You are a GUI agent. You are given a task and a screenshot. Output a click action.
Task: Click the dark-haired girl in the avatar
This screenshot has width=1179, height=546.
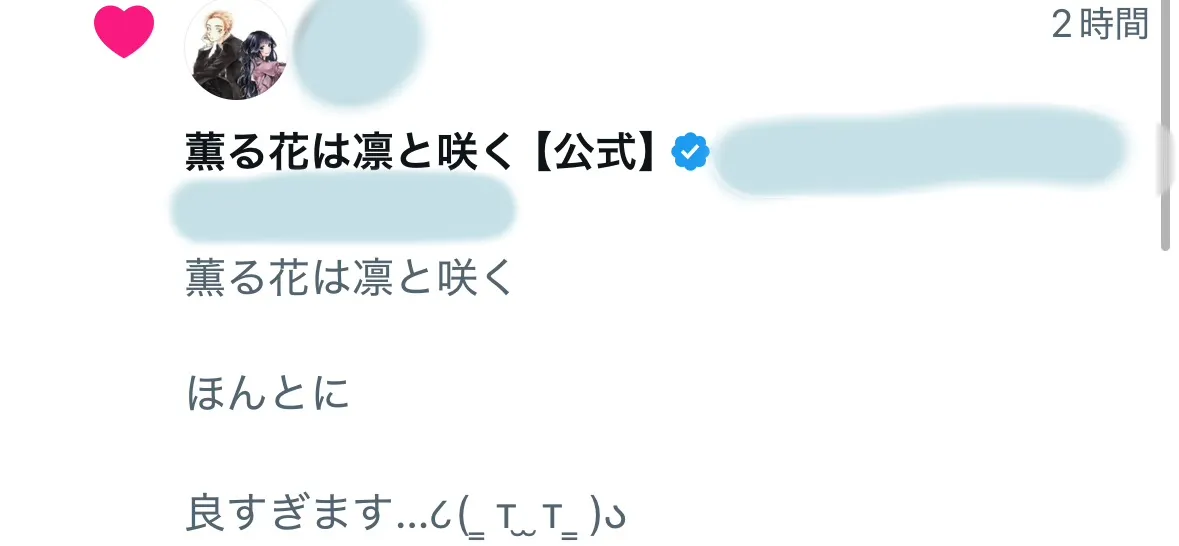pyautogui.click(x=259, y=66)
